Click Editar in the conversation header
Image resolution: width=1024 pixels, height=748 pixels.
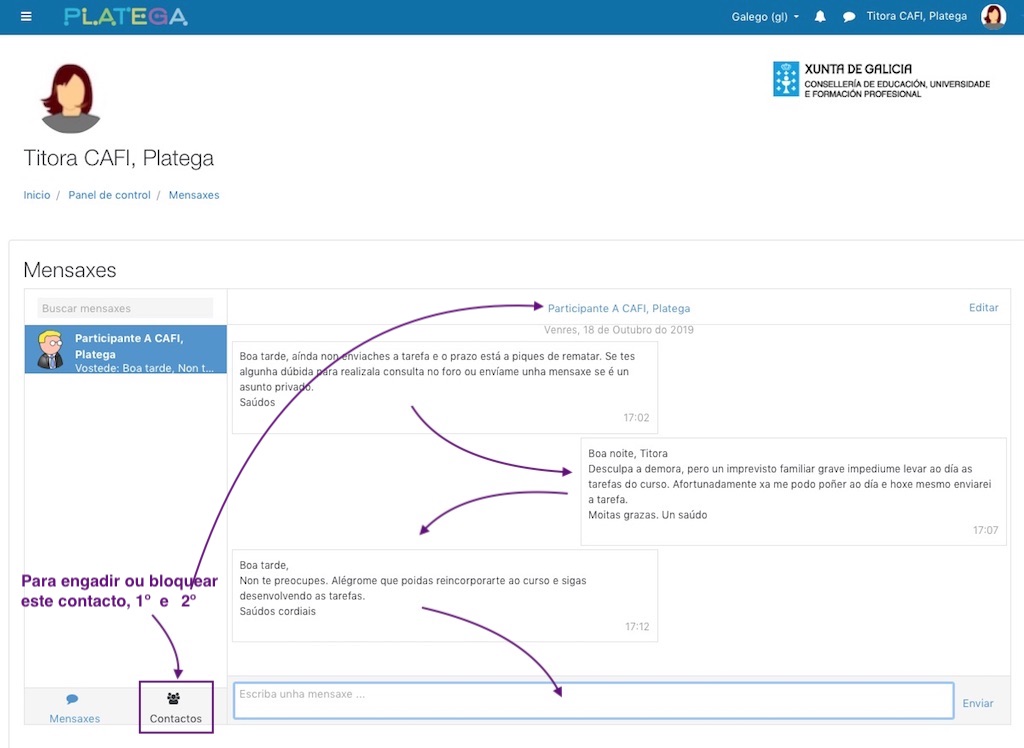pyautogui.click(x=983, y=308)
